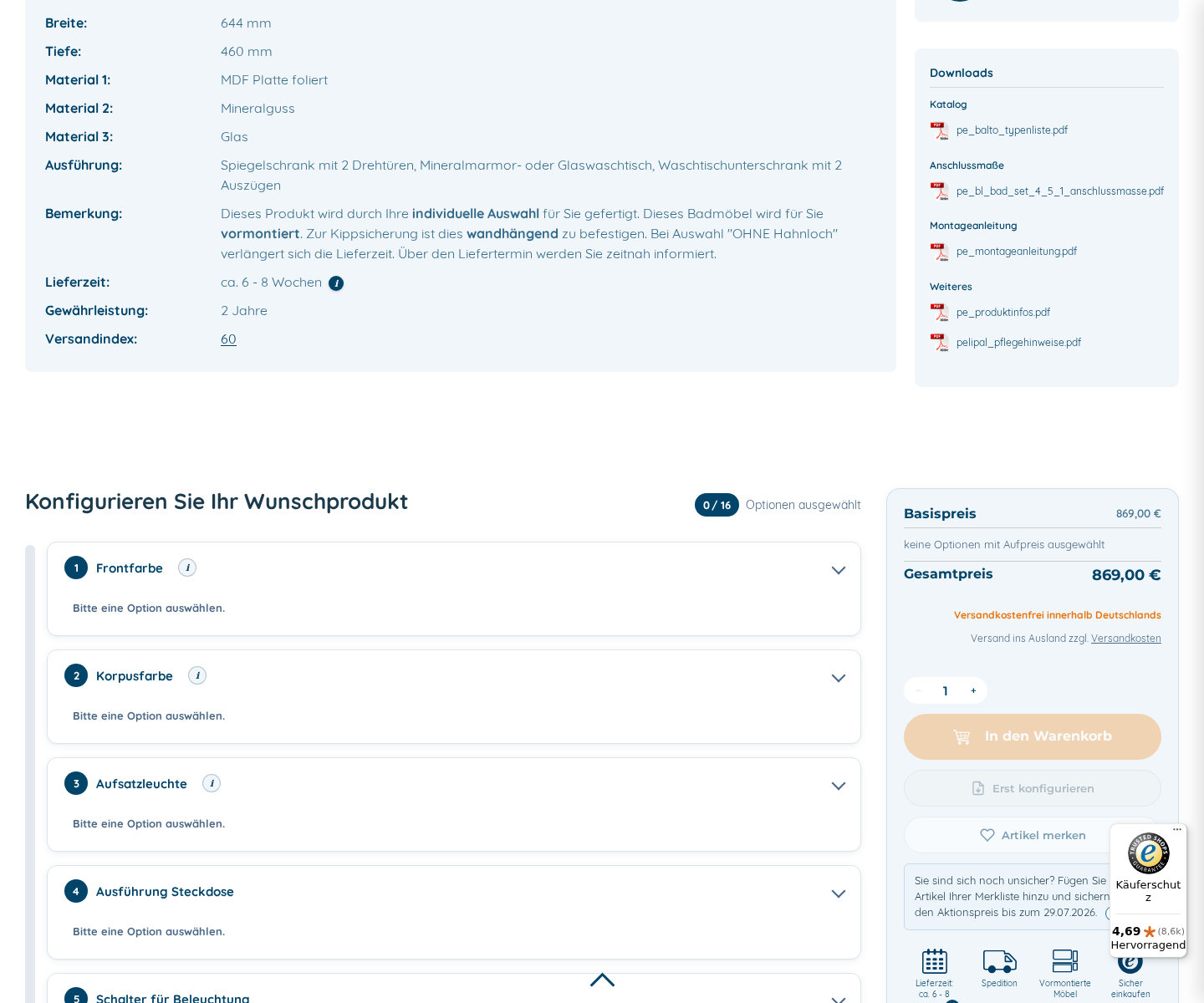Viewport: 1204px width, 1003px height.
Task: Open info icon beside Korpusfarbe
Action: pos(197,675)
